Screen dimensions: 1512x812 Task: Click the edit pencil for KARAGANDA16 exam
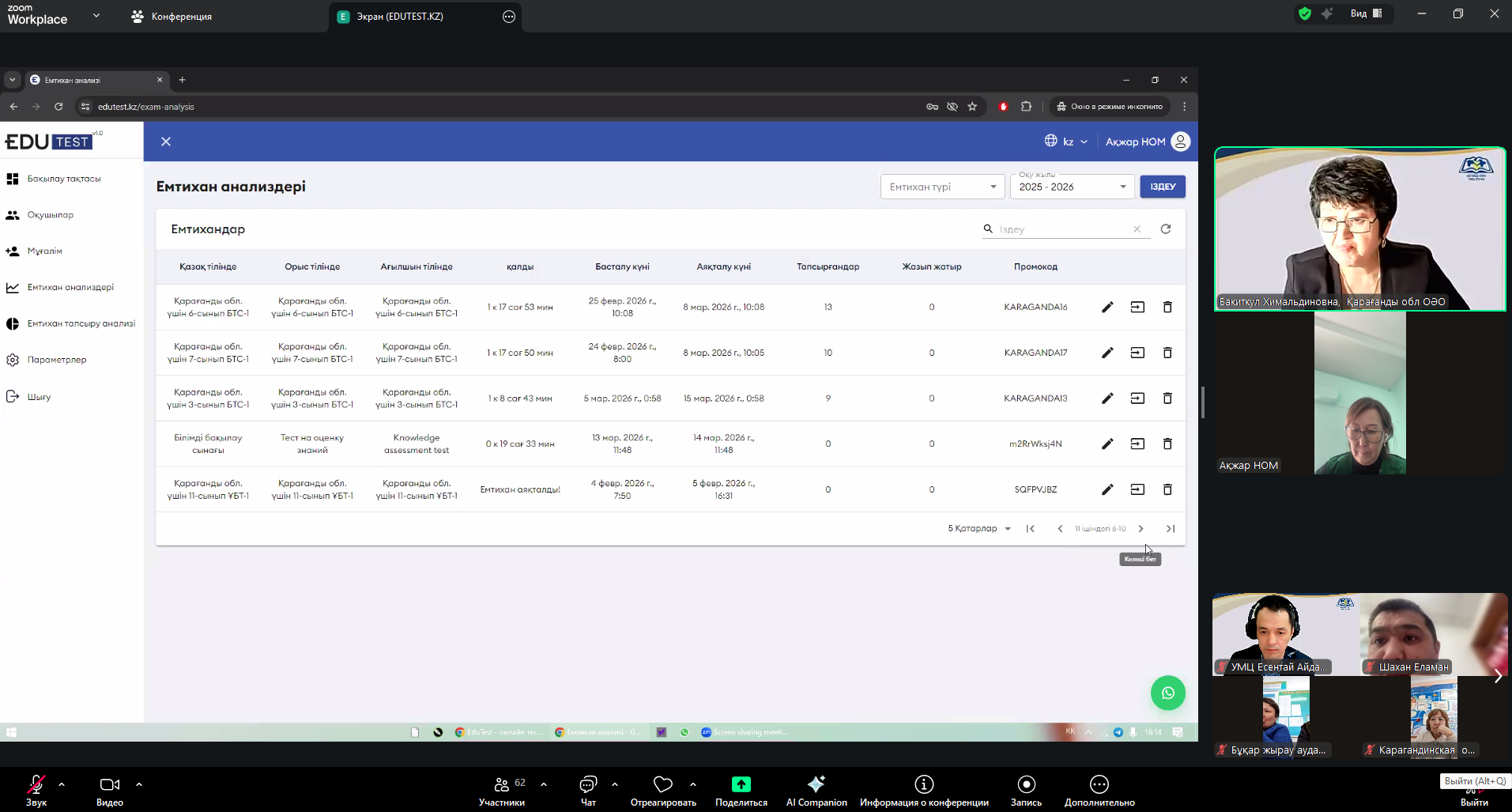click(x=1107, y=307)
